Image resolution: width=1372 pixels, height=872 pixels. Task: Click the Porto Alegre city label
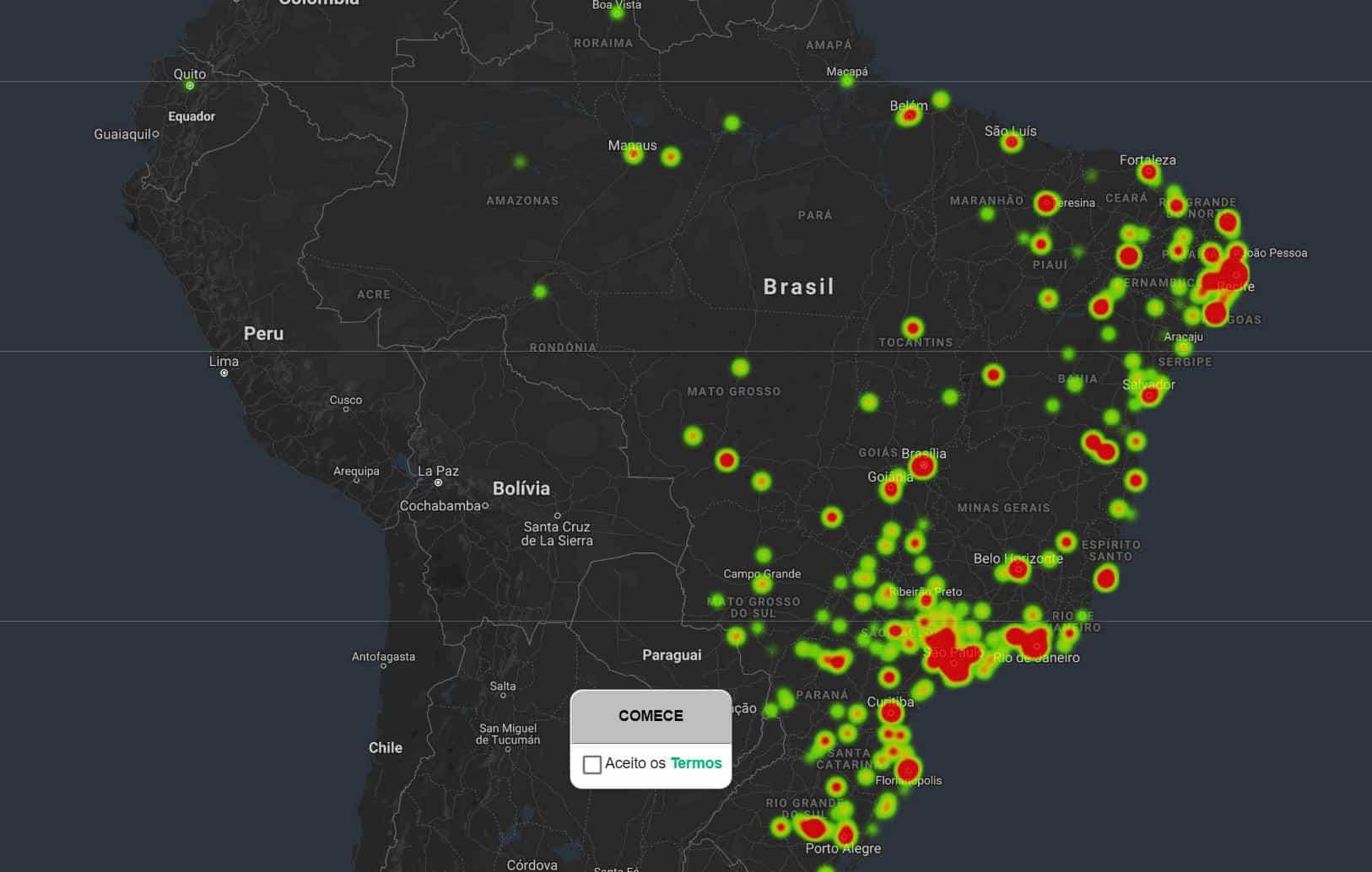click(843, 848)
